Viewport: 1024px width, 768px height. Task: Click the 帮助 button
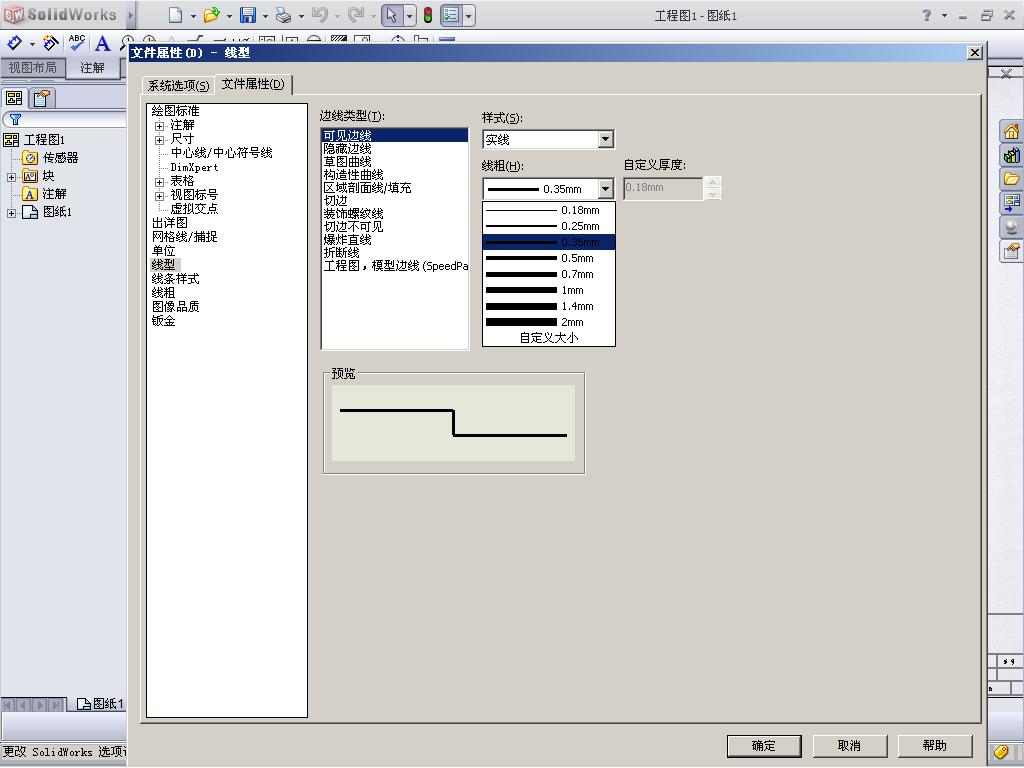(935, 746)
